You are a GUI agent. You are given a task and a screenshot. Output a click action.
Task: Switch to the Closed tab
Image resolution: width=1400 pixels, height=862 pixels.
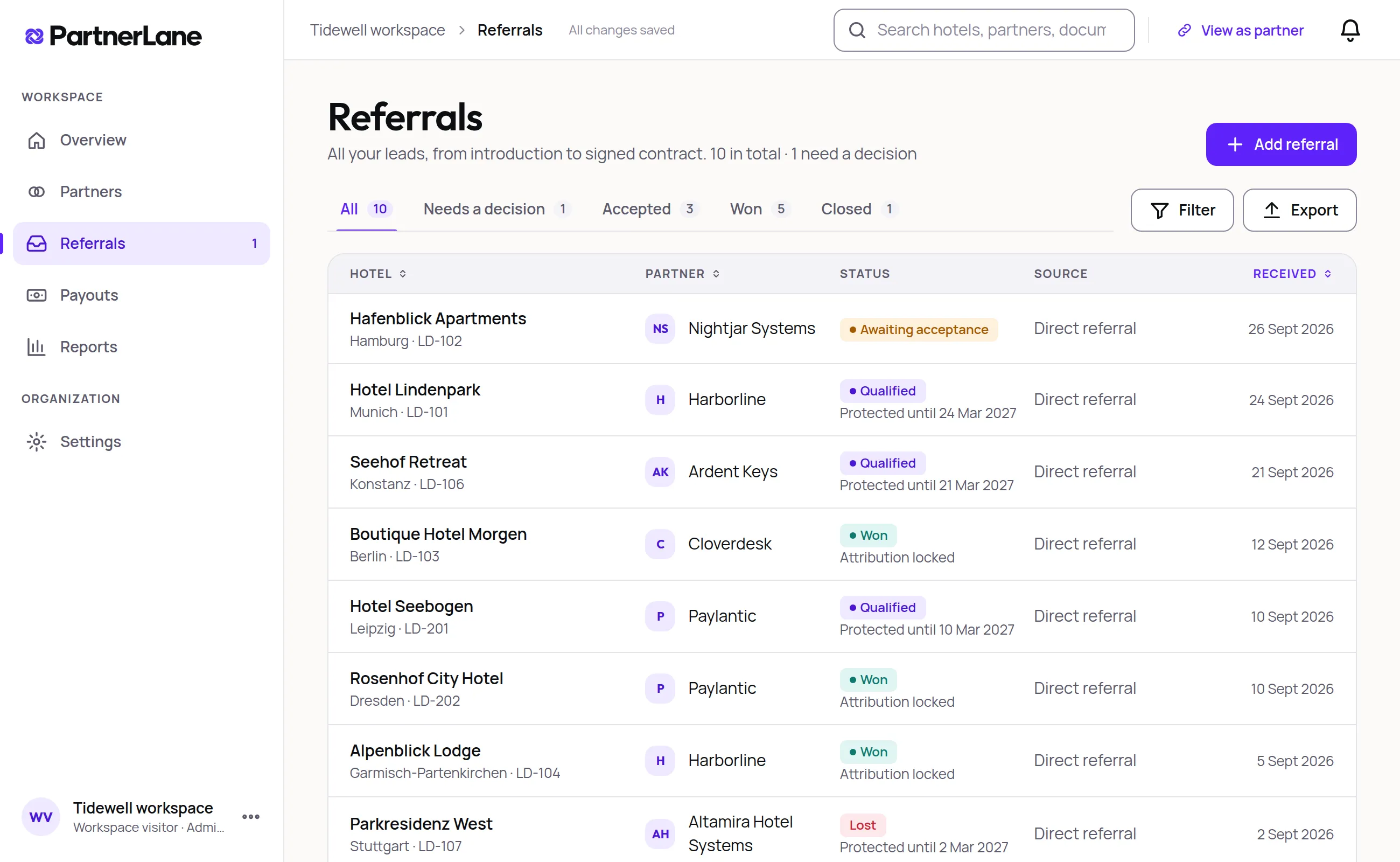(859, 209)
